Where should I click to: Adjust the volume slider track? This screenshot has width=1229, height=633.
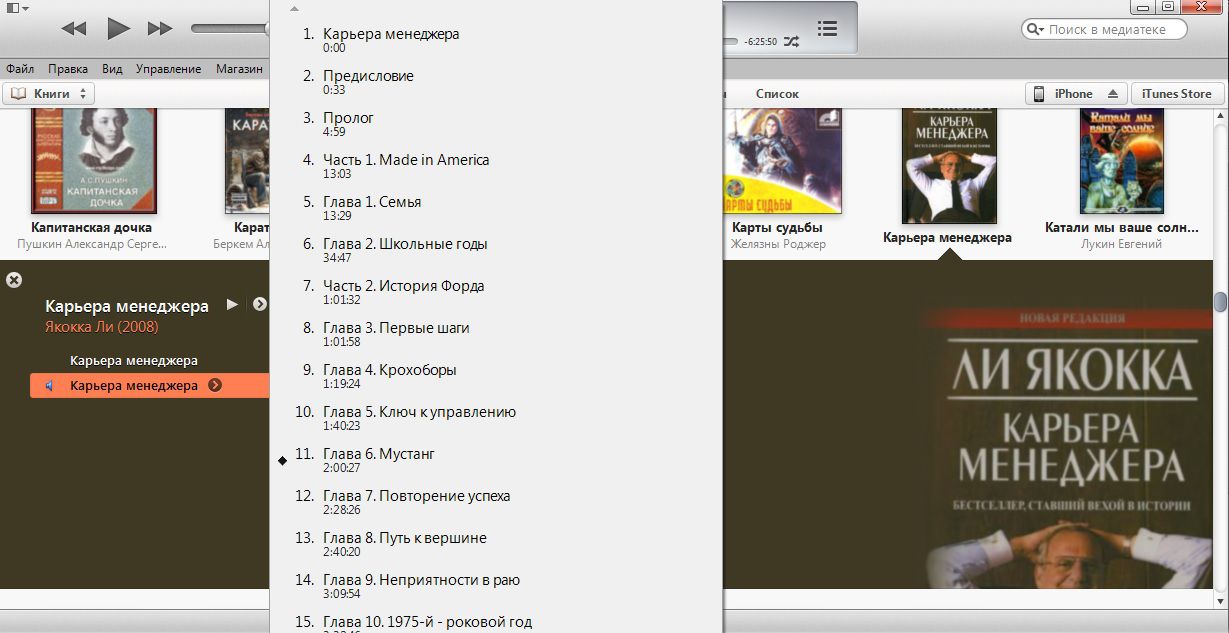[x=230, y=28]
